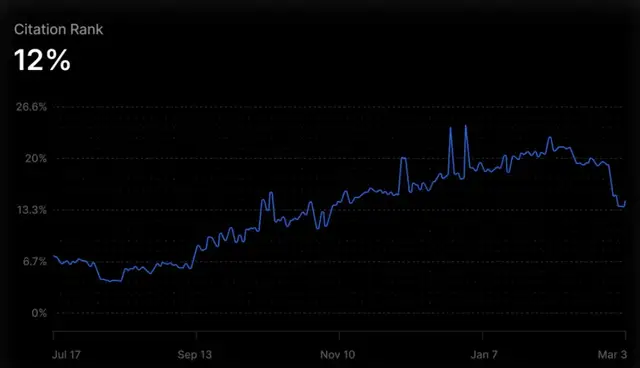This screenshot has height=368, width=640.
Task: Click the 12% headline value
Action: (42, 60)
